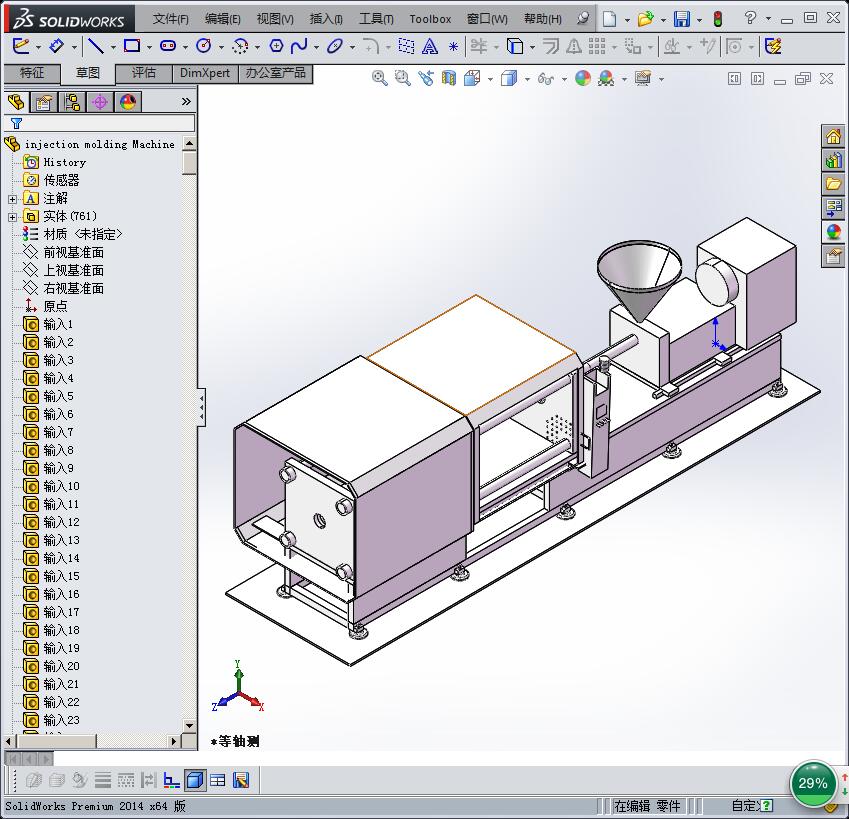
Task: Open the PropertyManager tab icon
Action: [43, 101]
